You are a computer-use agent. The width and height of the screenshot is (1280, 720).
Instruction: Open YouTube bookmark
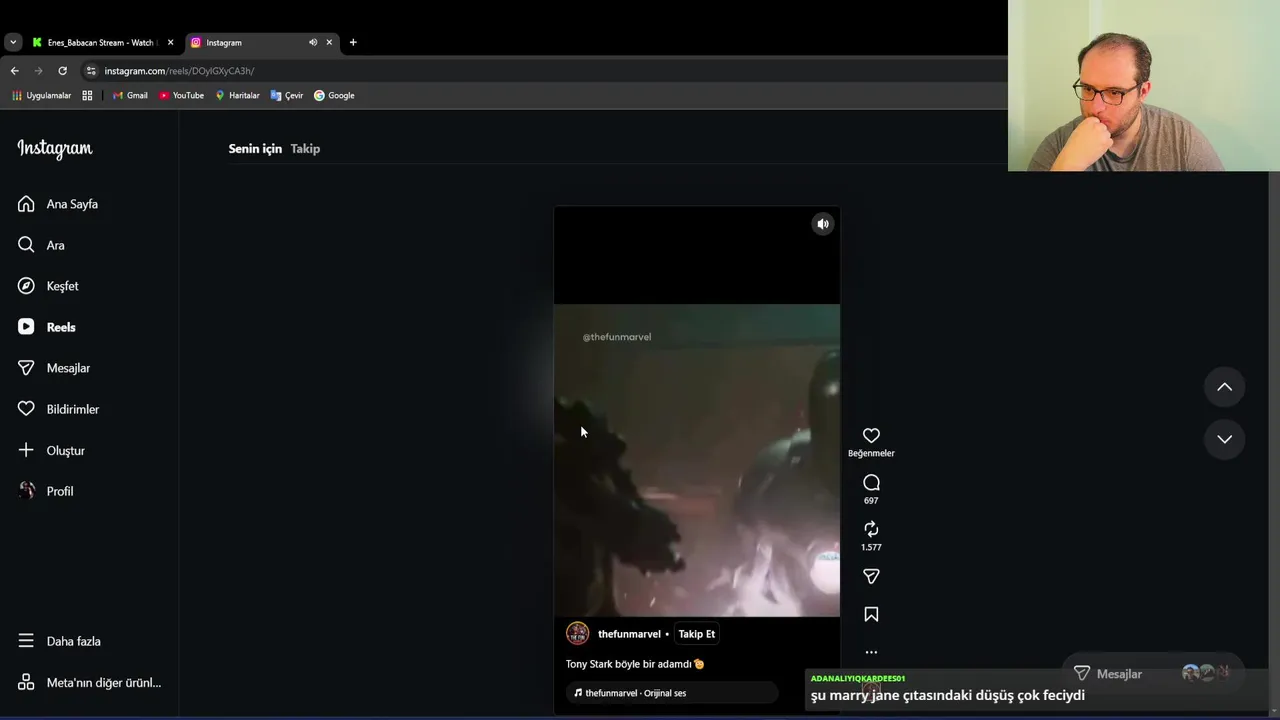pyautogui.click(x=181, y=95)
